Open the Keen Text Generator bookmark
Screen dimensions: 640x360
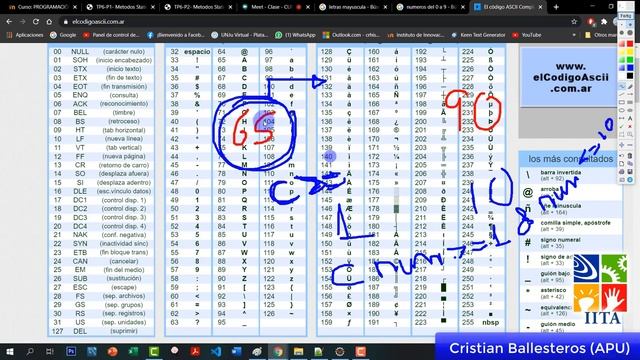478,35
